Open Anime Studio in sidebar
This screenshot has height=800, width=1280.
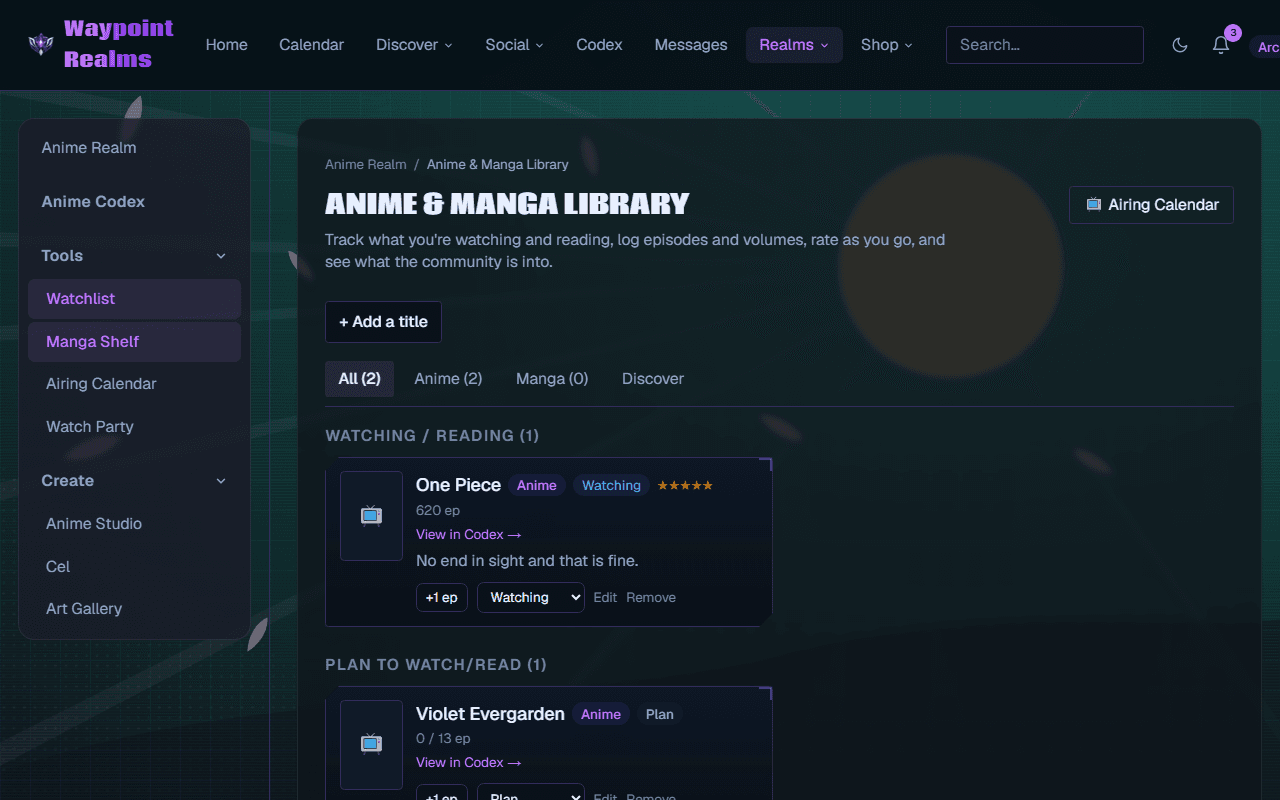pos(134,524)
